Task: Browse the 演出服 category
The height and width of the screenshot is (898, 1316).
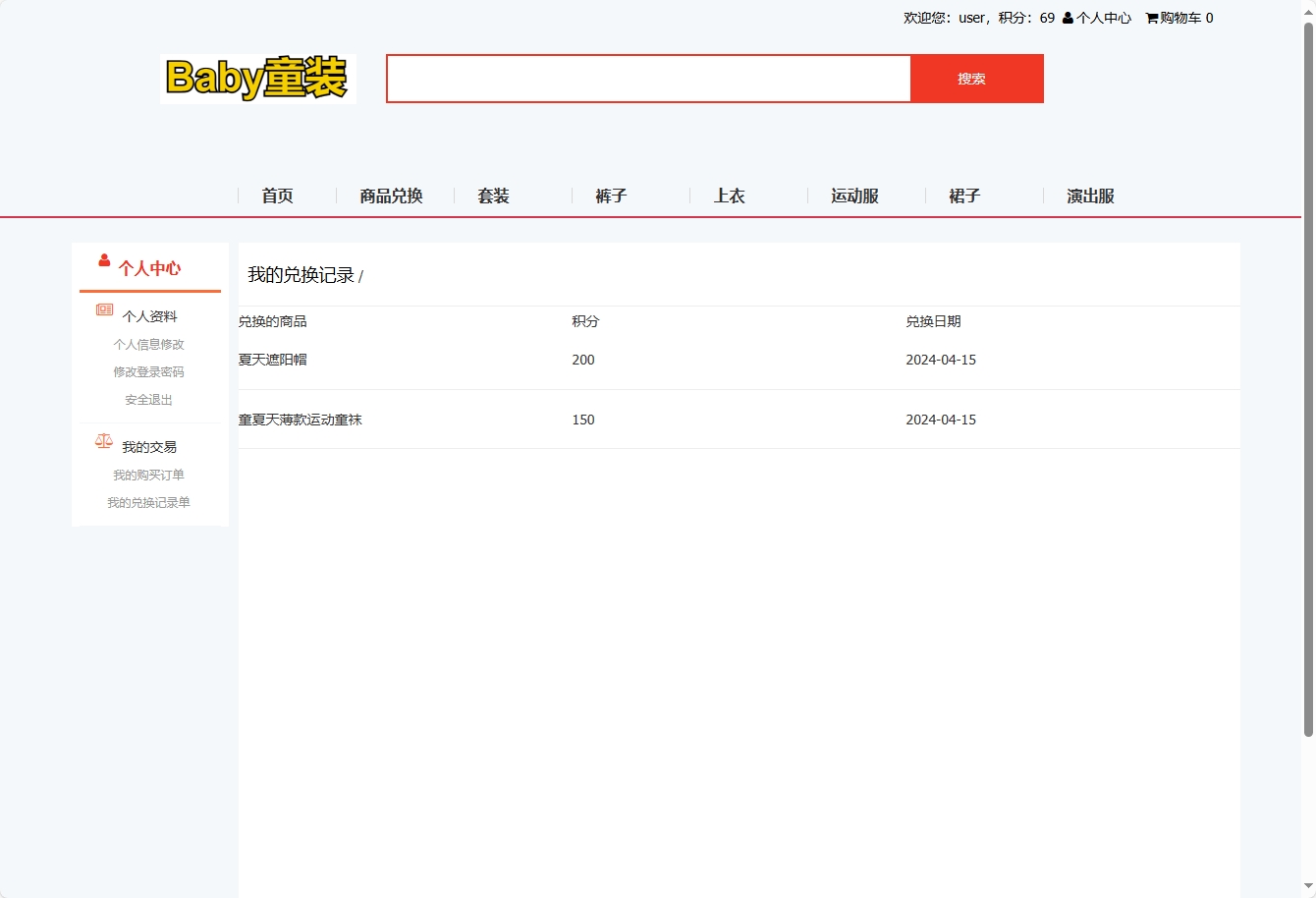Action: pos(1088,196)
